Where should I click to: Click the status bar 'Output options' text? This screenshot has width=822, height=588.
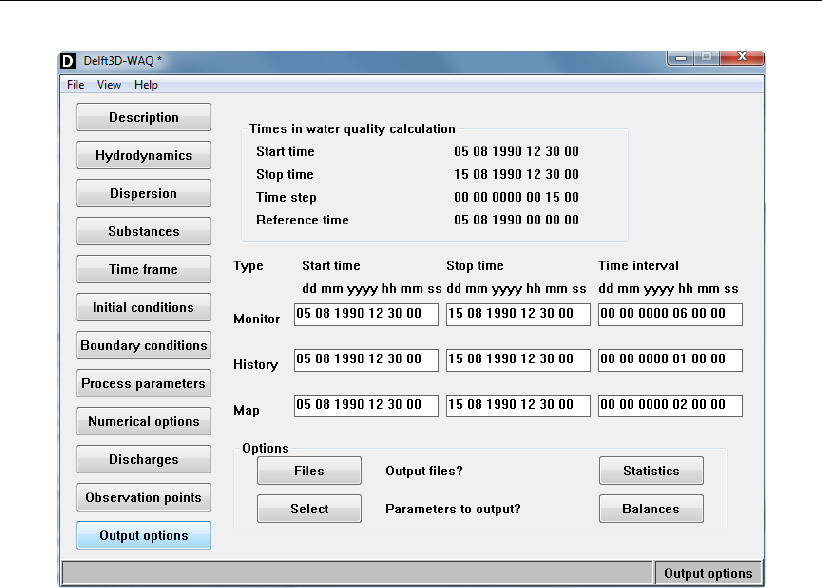pyautogui.click(x=708, y=573)
